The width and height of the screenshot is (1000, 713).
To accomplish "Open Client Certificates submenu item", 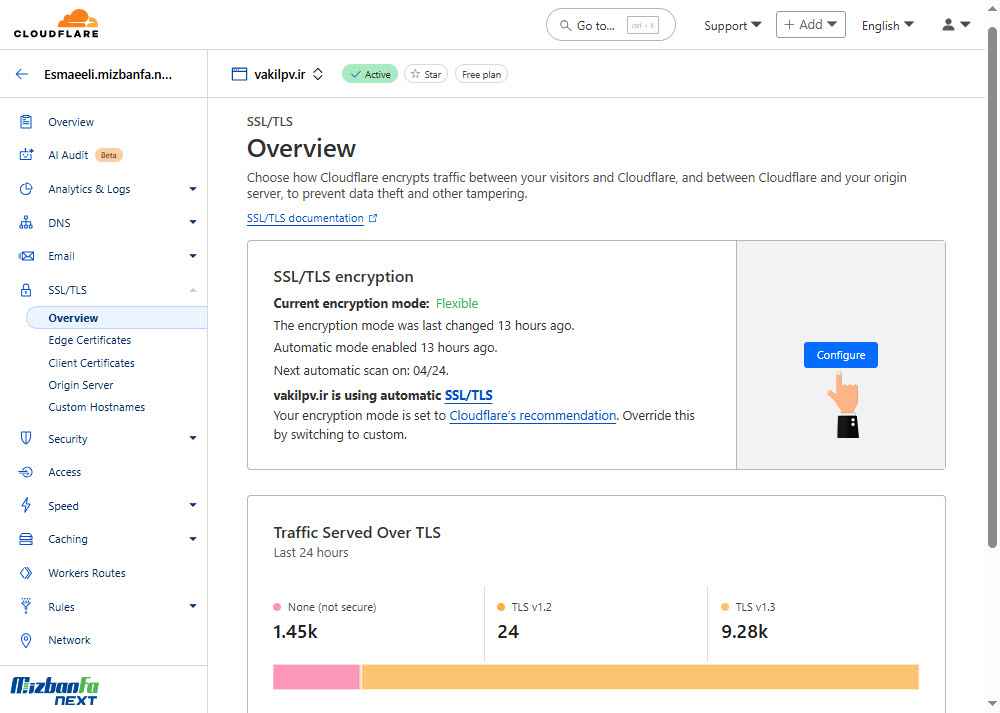I will [91, 363].
